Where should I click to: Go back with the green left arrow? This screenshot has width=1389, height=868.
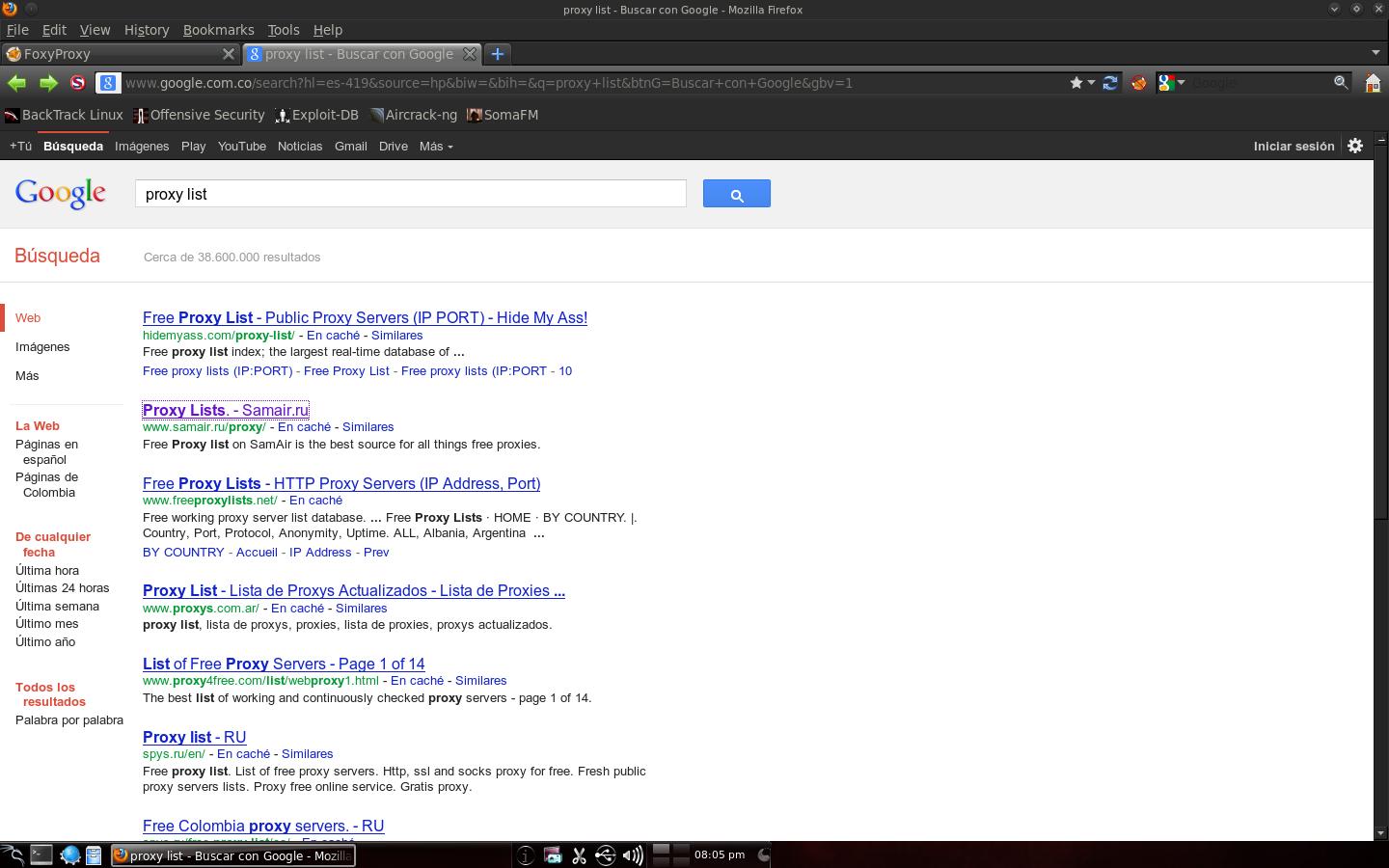tap(16, 83)
